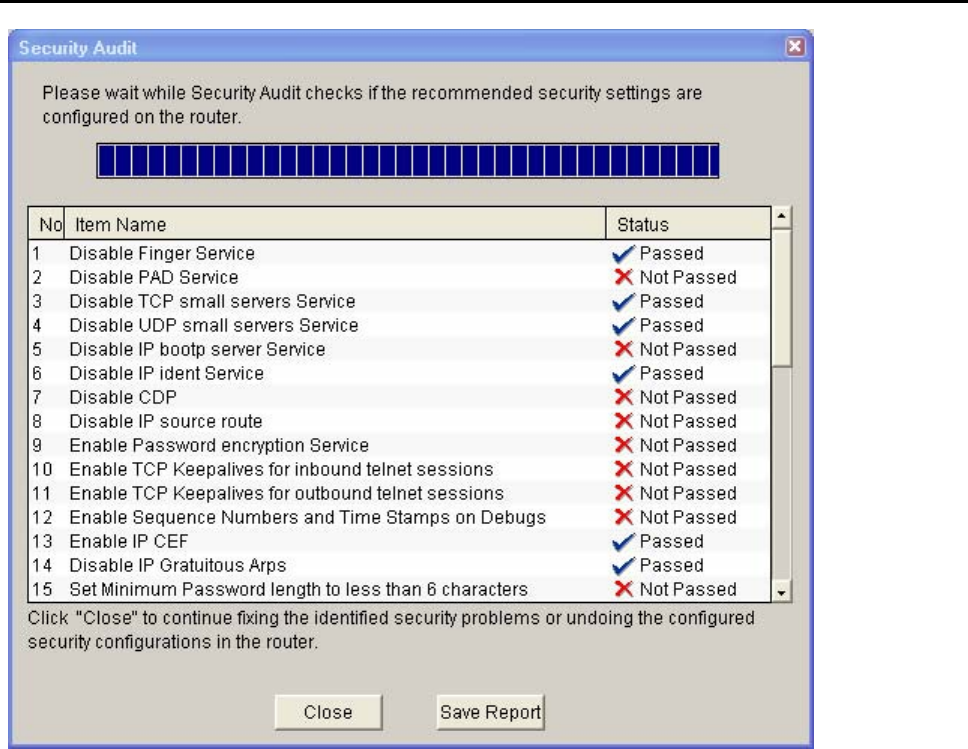Click the red X icon for Disable PAD Service
Viewport: 968px width, 749px height.
[x=624, y=277]
